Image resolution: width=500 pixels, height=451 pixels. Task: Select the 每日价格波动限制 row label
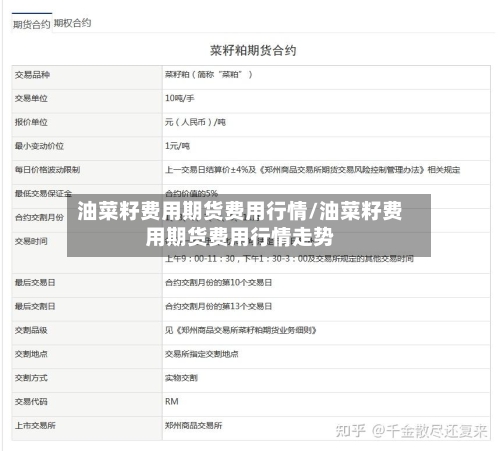(x=47, y=170)
